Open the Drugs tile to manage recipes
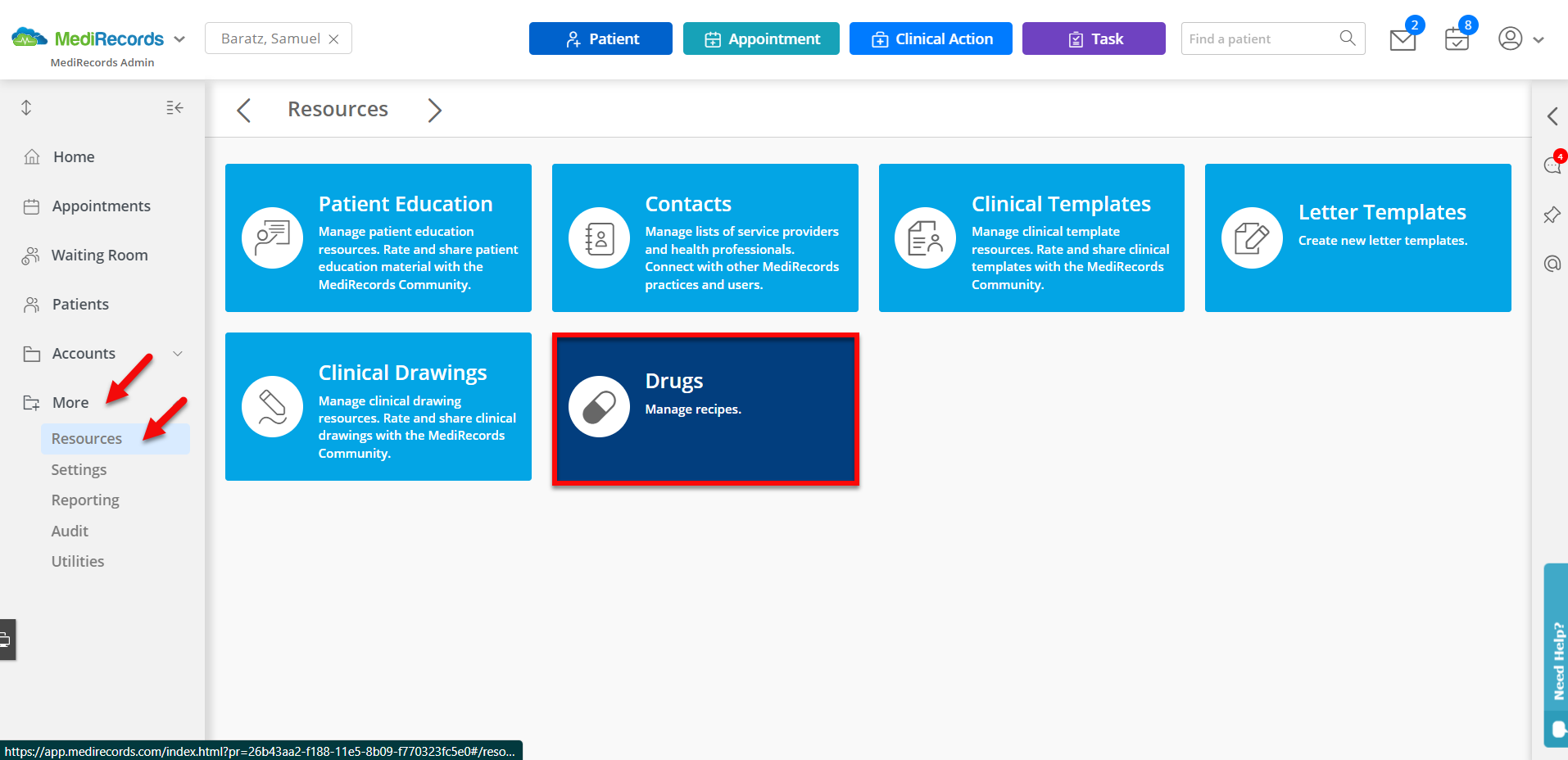The height and width of the screenshot is (760, 1568). [x=705, y=407]
